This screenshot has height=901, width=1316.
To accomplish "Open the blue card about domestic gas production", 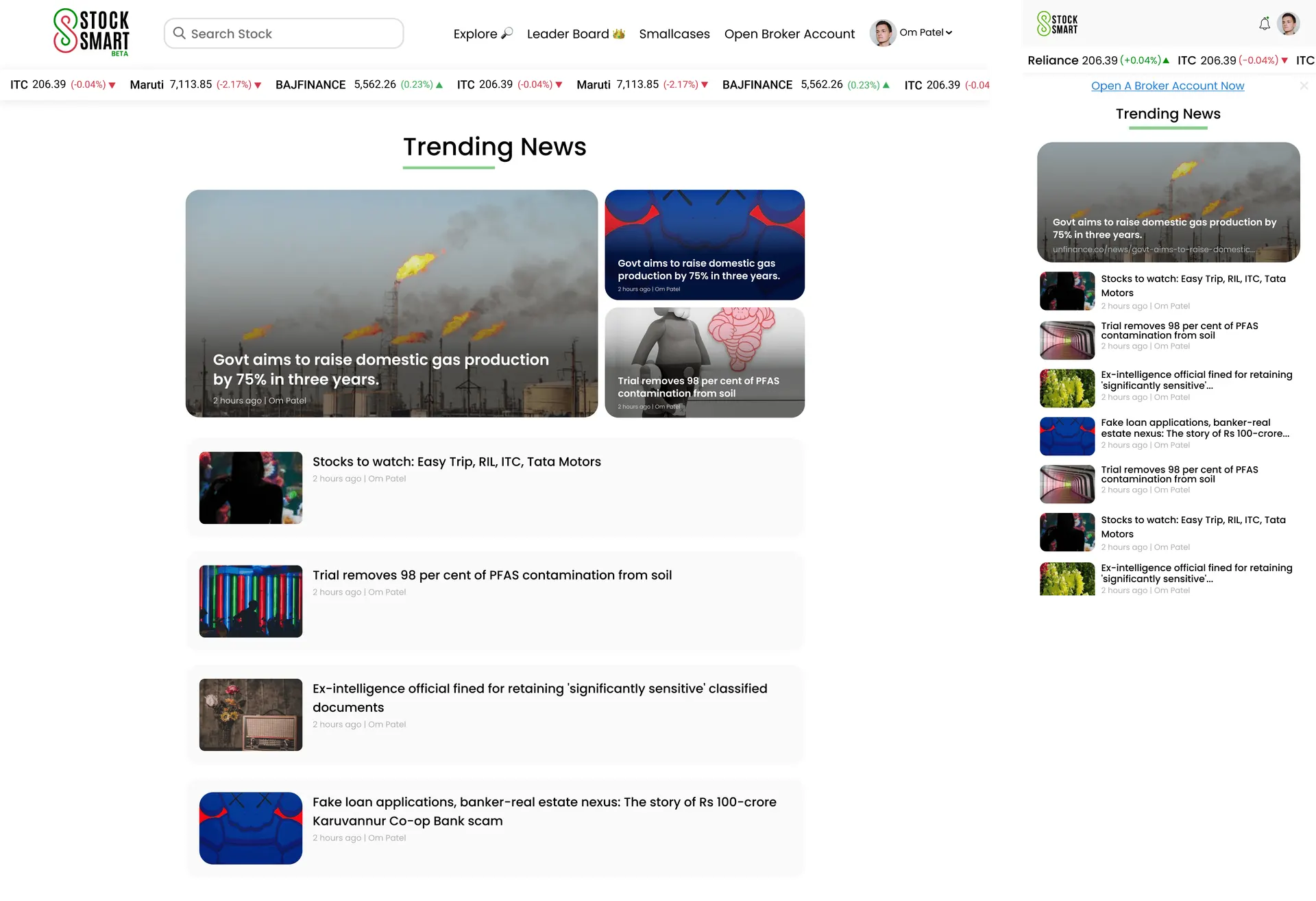I will tap(705, 245).
